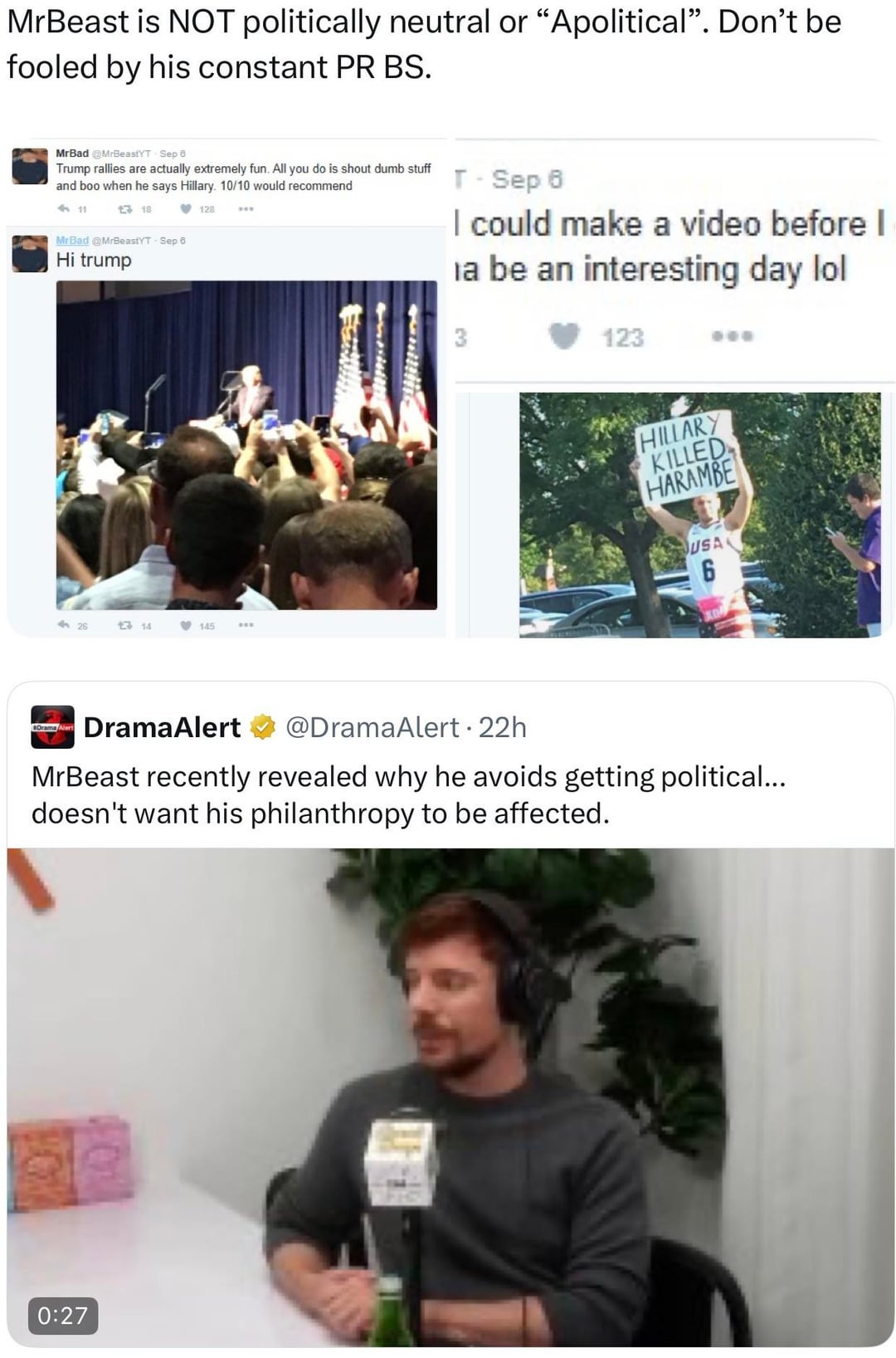Click the DramaAlert verified badge
Viewport: 896px width, 1358px height.
pyautogui.click(x=263, y=727)
